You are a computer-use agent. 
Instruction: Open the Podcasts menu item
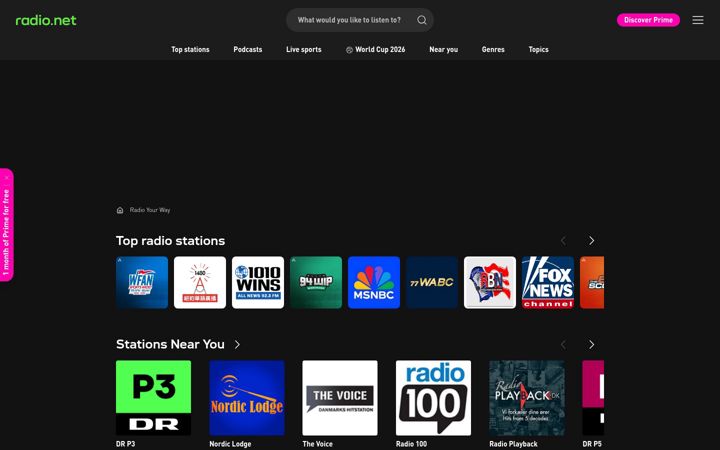(248, 49)
